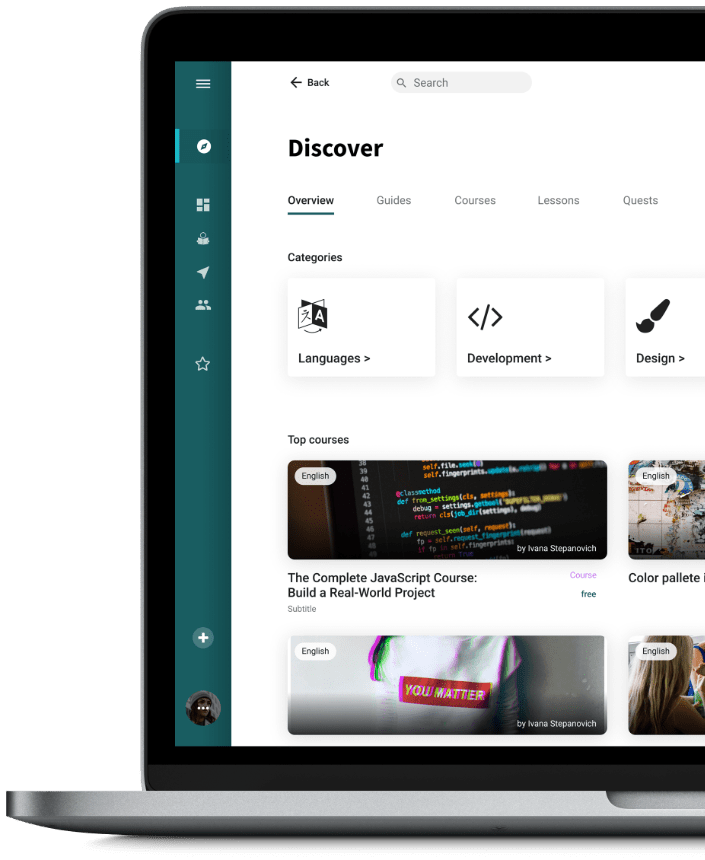
Task: Click English badge on JavaScript course
Action: (x=315, y=476)
